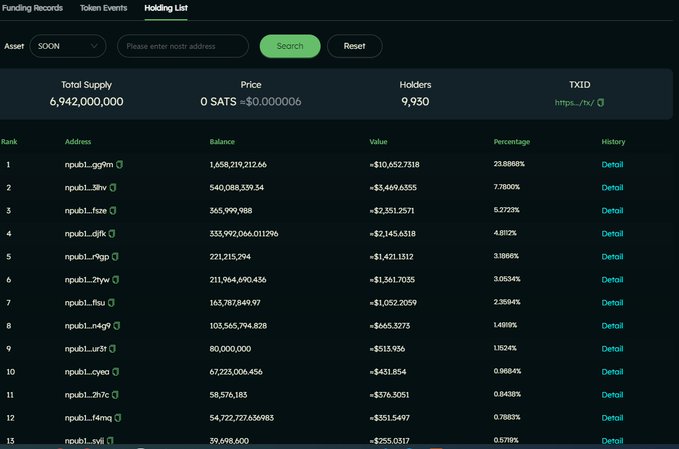Click the Reset button

[x=355, y=46]
